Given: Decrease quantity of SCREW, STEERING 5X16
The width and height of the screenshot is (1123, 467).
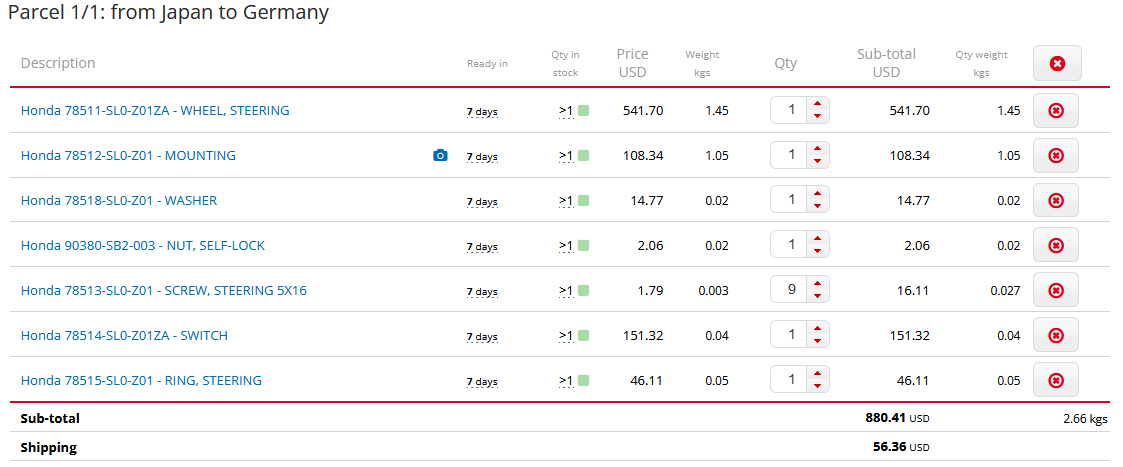Looking at the screenshot, I should tap(817, 297).
